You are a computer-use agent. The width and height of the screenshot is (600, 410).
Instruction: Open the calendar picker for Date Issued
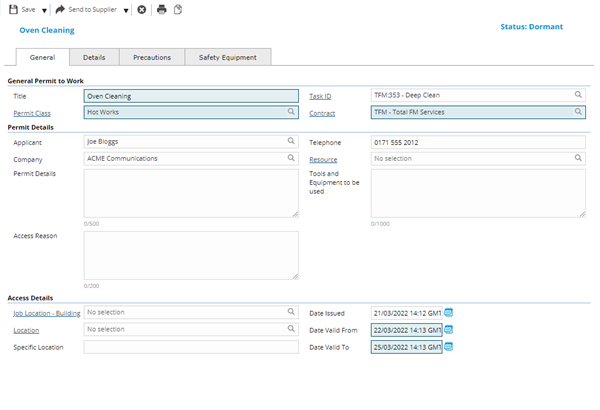pos(449,312)
